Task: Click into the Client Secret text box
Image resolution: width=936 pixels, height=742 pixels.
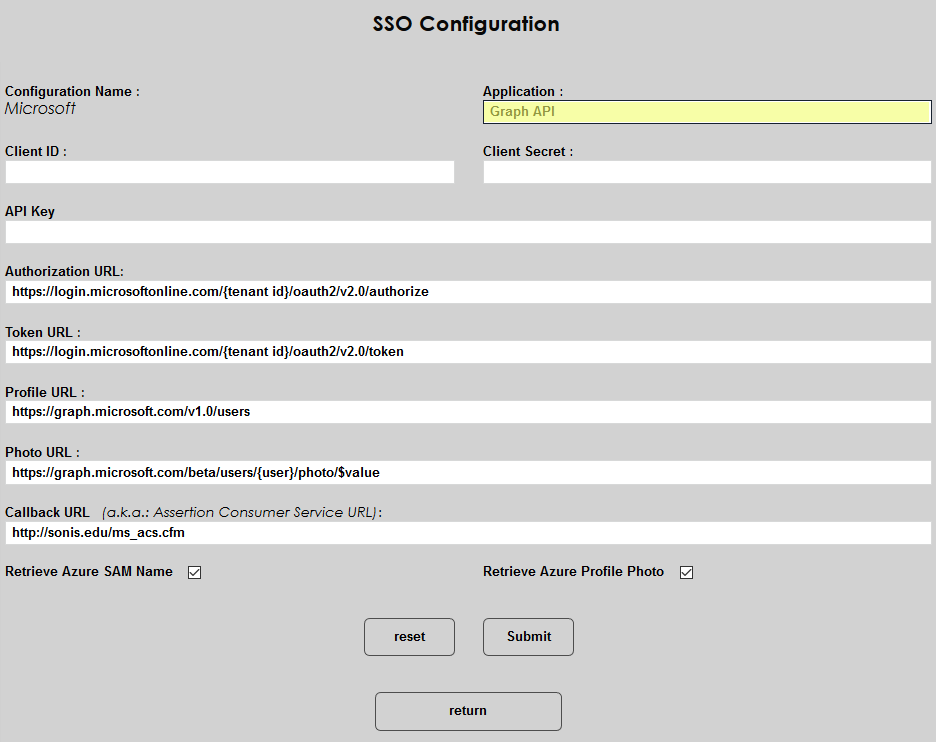Action: [x=707, y=172]
